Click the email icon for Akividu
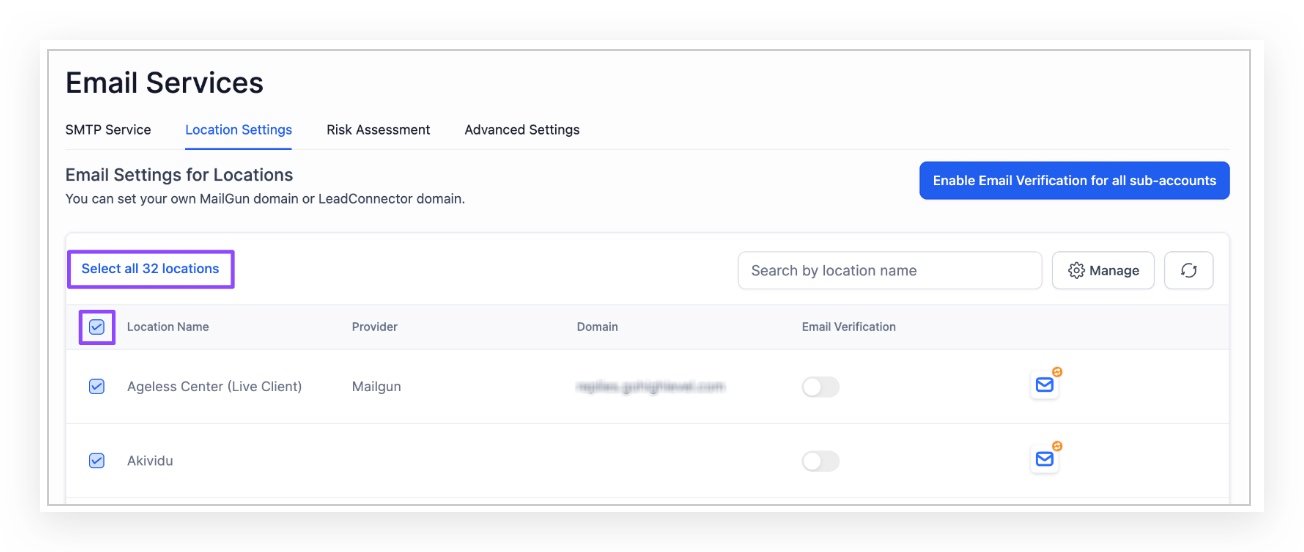The image size is (1304, 552). (1044, 459)
